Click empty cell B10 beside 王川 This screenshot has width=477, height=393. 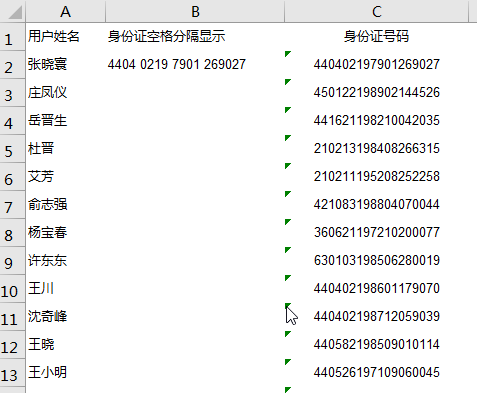[195, 289]
